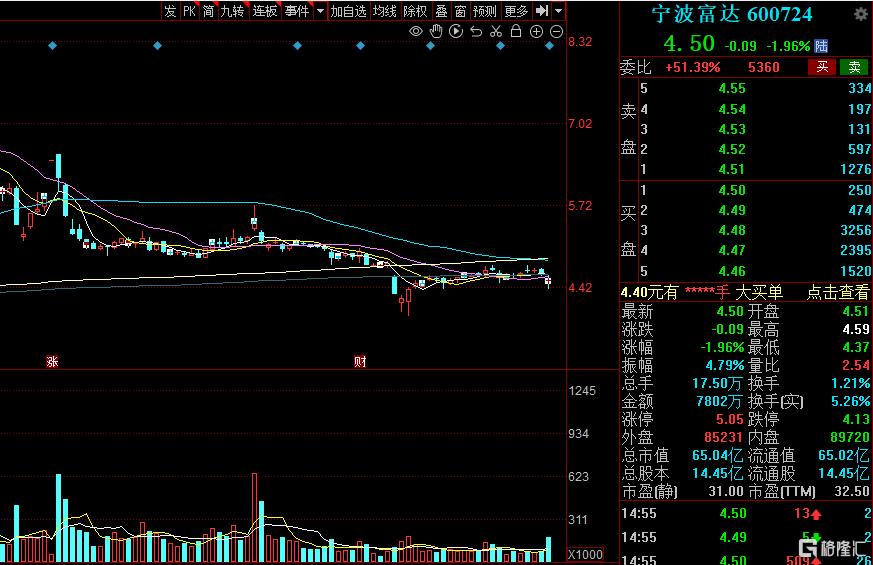Select the scissors cut tool
This screenshot has width=873, height=565.
pyautogui.click(x=496, y=32)
